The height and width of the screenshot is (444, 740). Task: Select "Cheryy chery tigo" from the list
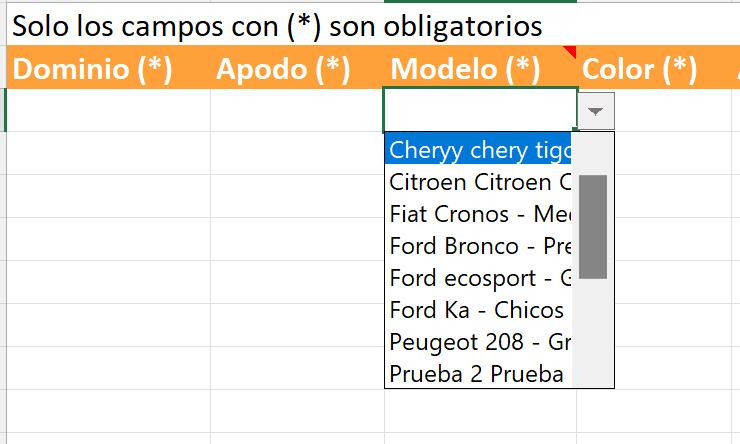(478, 150)
